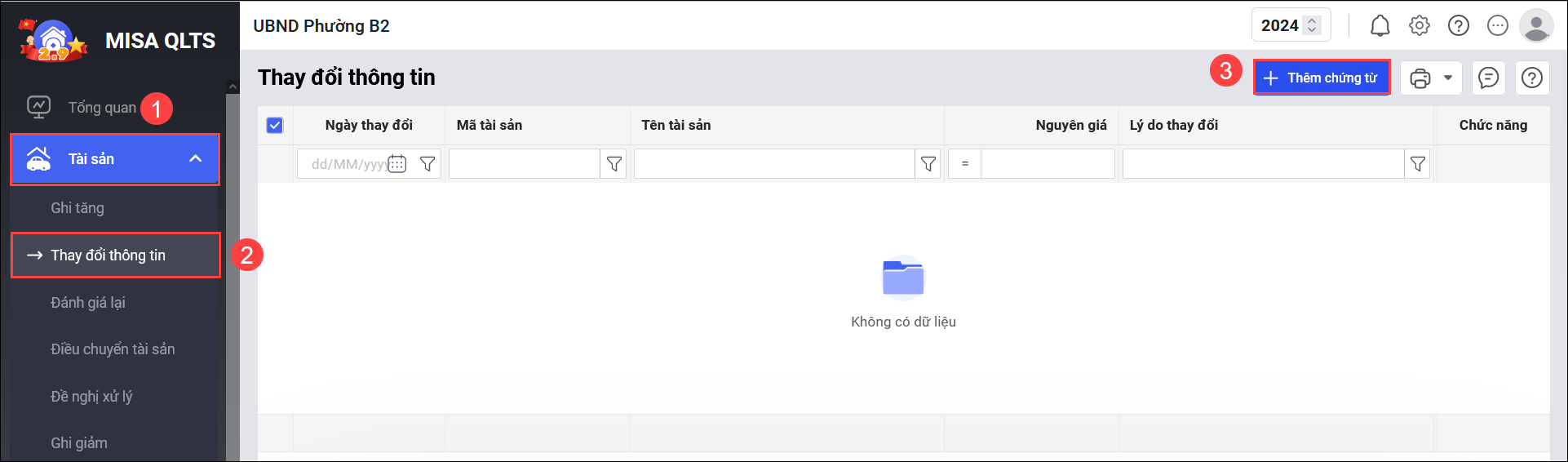Open Tổng quan in the sidebar
Screen dimensions: 1568x462
pos(101,108)
